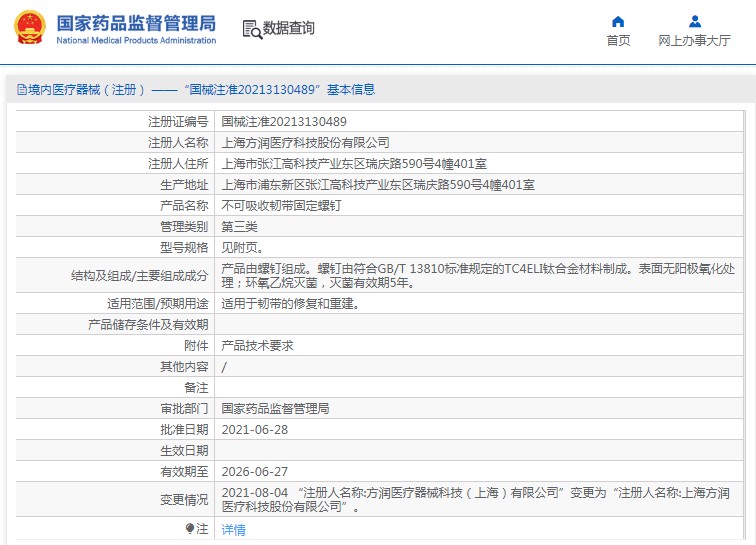The height and width of the screenshot is (545, 756).
Task: Click the 注册人名称 row label
Action: click(x=178, y=143)
